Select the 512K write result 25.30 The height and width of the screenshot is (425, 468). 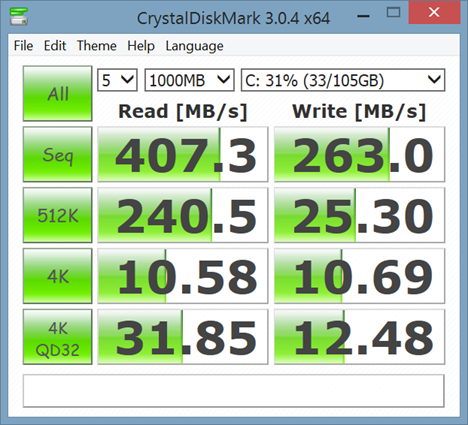(x=359, y=215)
